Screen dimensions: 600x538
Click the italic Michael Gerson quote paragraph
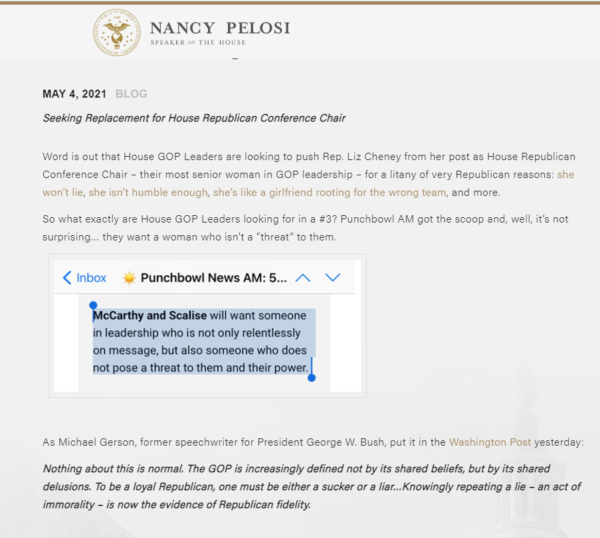click(x=311, y=487)
